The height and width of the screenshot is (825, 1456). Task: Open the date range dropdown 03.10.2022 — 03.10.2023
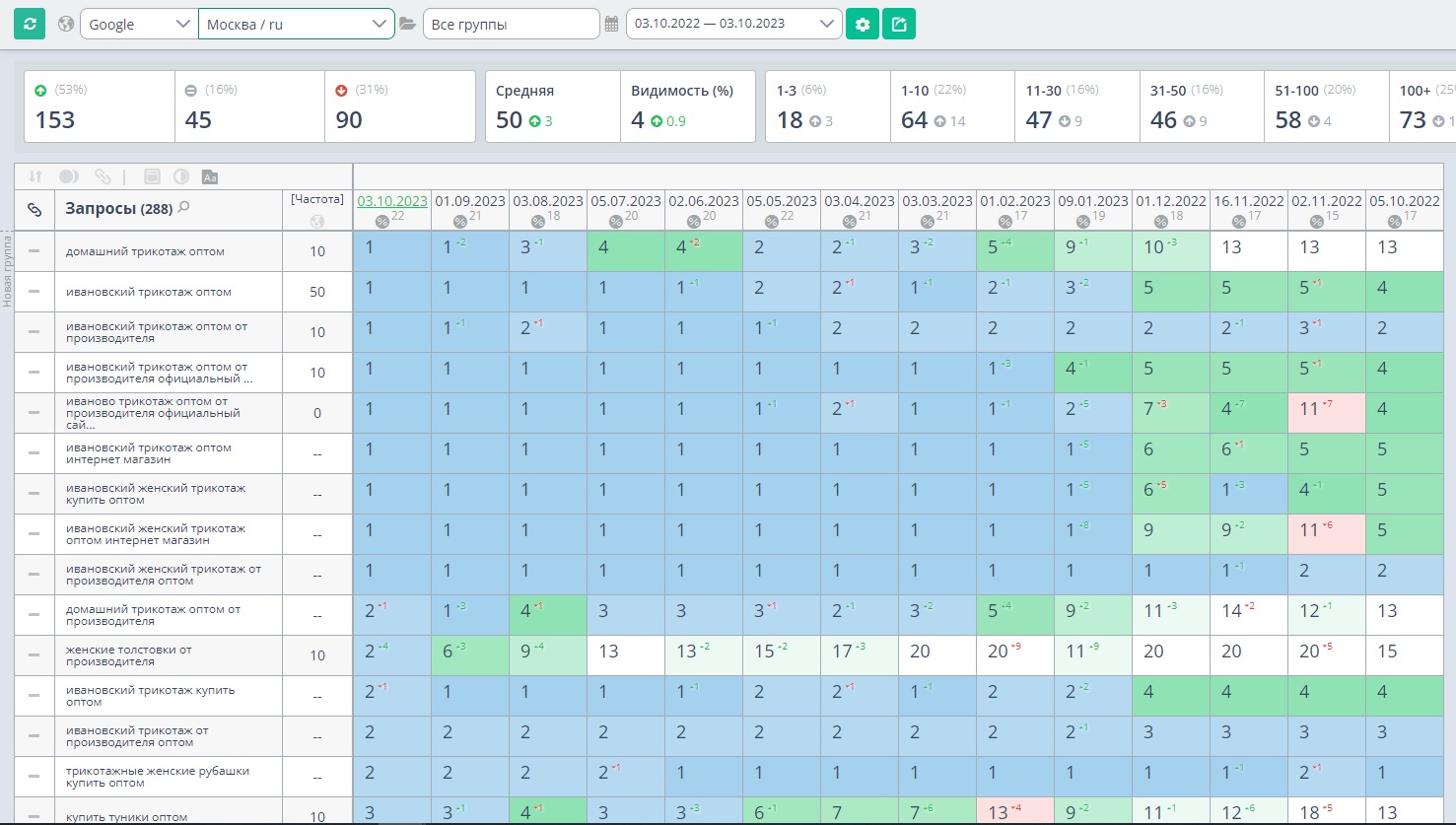pos(734,24)
